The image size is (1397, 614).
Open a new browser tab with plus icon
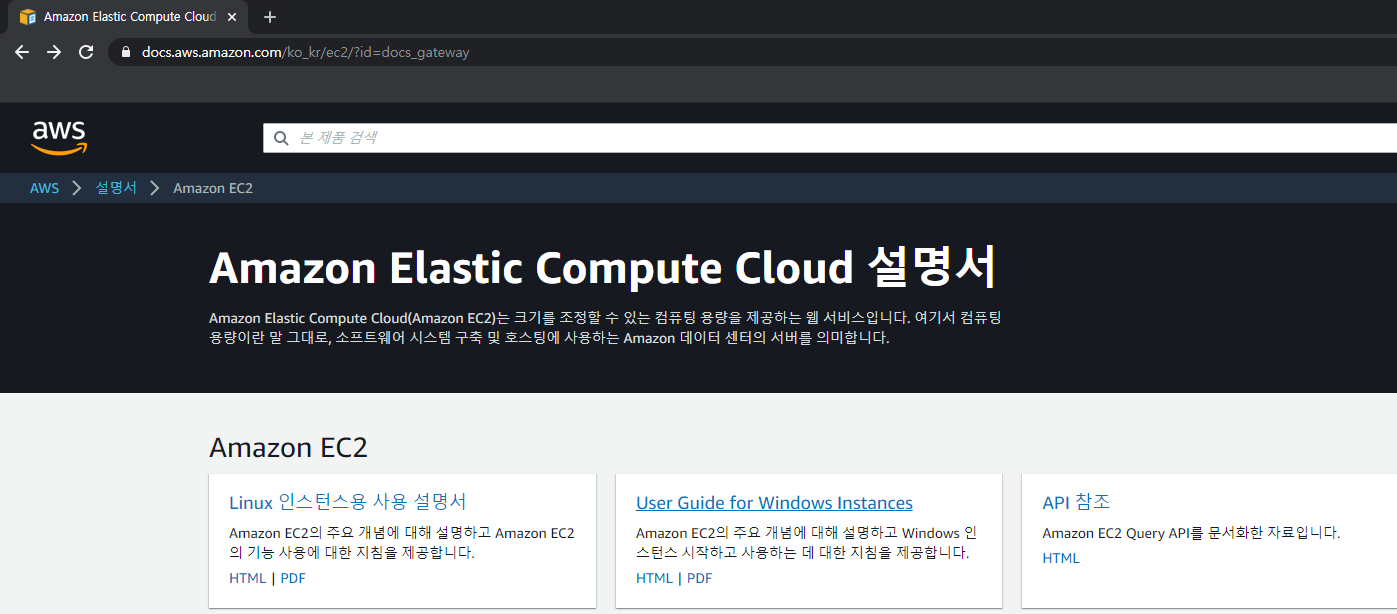270,17
